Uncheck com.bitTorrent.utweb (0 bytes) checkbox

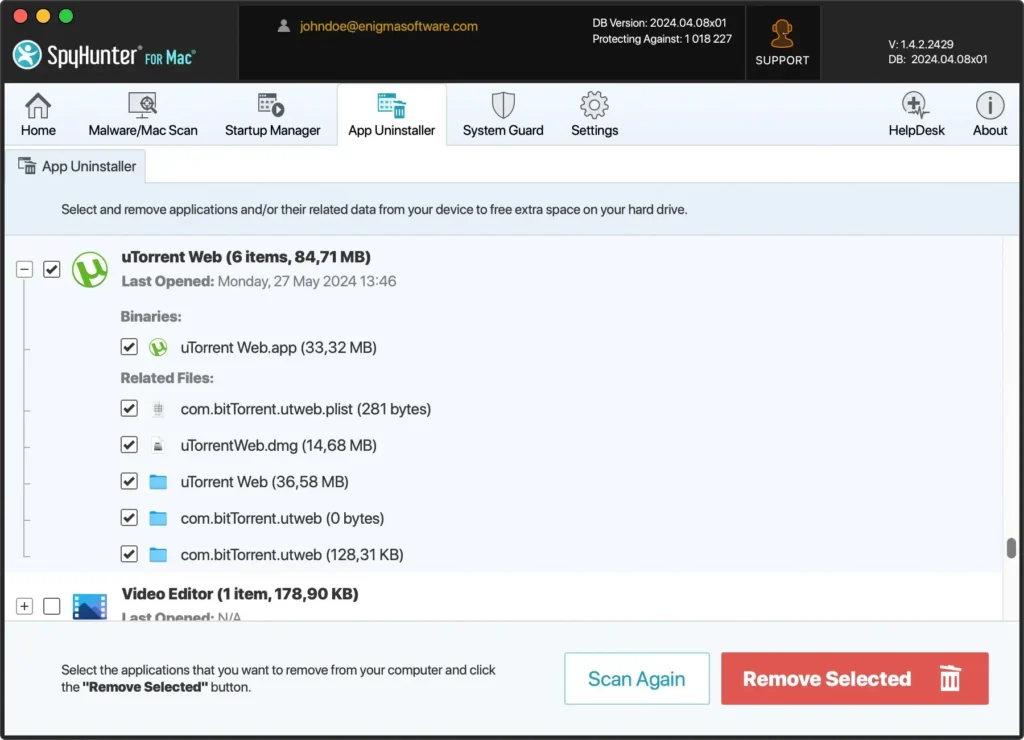click(x=129, y=518)
